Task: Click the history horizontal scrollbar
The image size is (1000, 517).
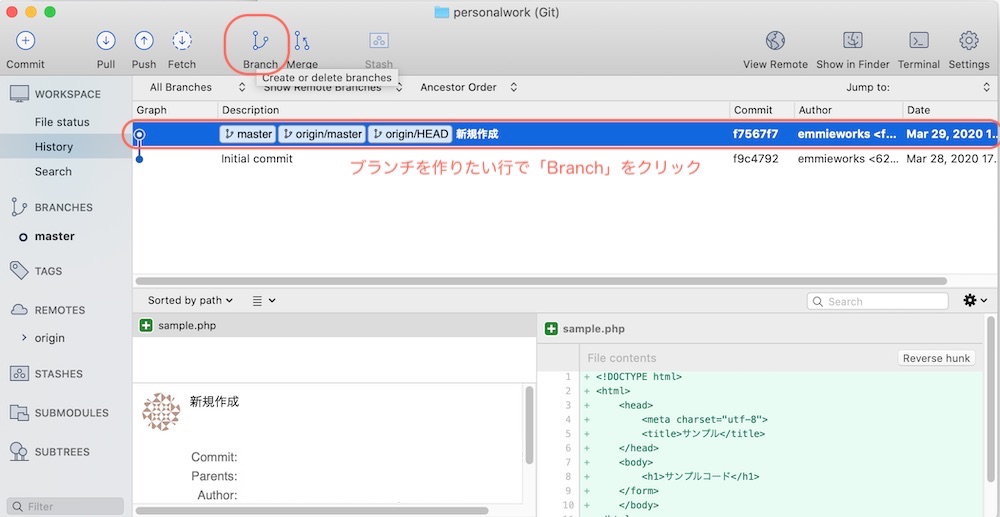Action: click(x=541, y=280)
